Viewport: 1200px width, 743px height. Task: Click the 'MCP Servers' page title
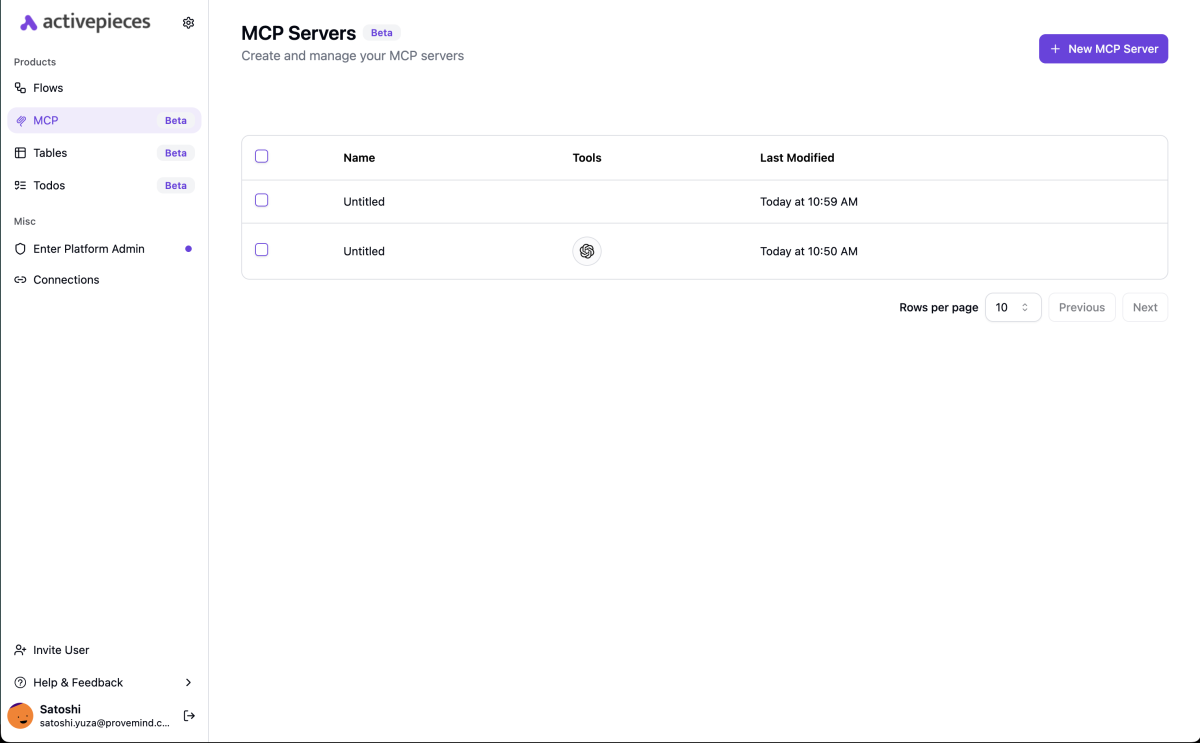tap(299, 33)
